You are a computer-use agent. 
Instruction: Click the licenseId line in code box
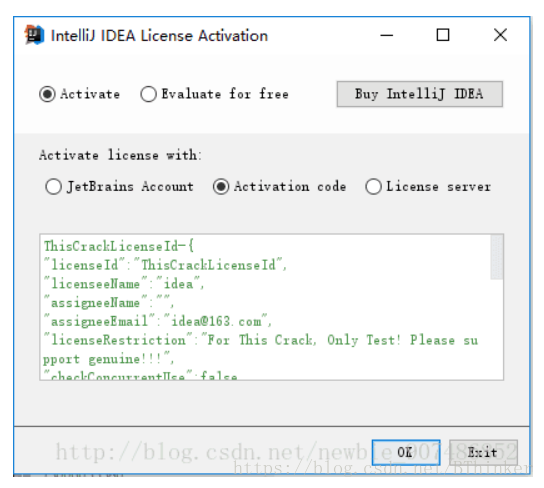coord(165,265)
